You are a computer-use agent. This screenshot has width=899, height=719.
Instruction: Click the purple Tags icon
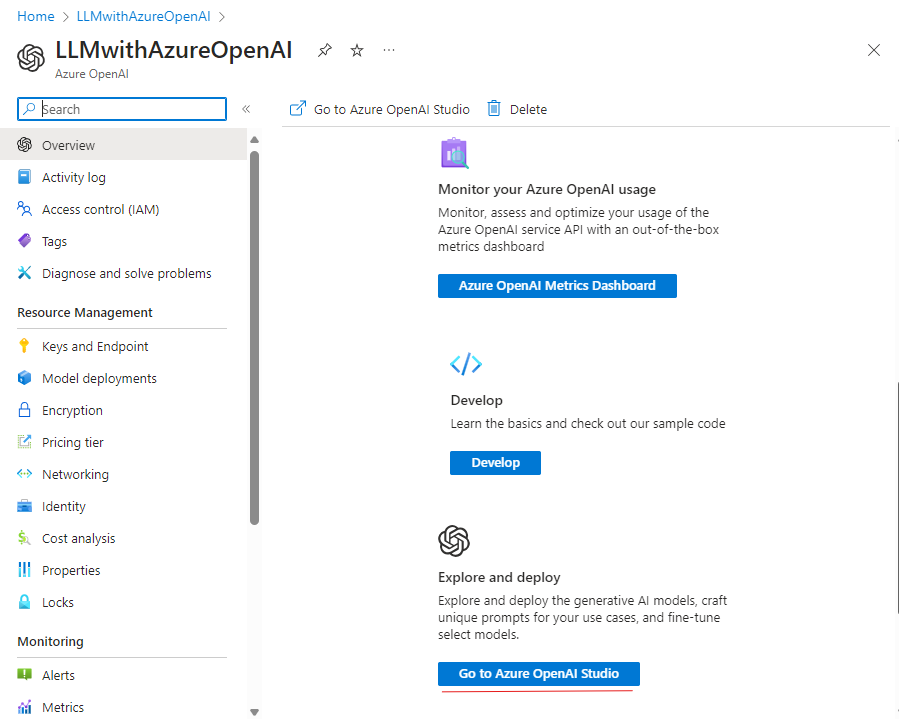[x=25, y=241]
